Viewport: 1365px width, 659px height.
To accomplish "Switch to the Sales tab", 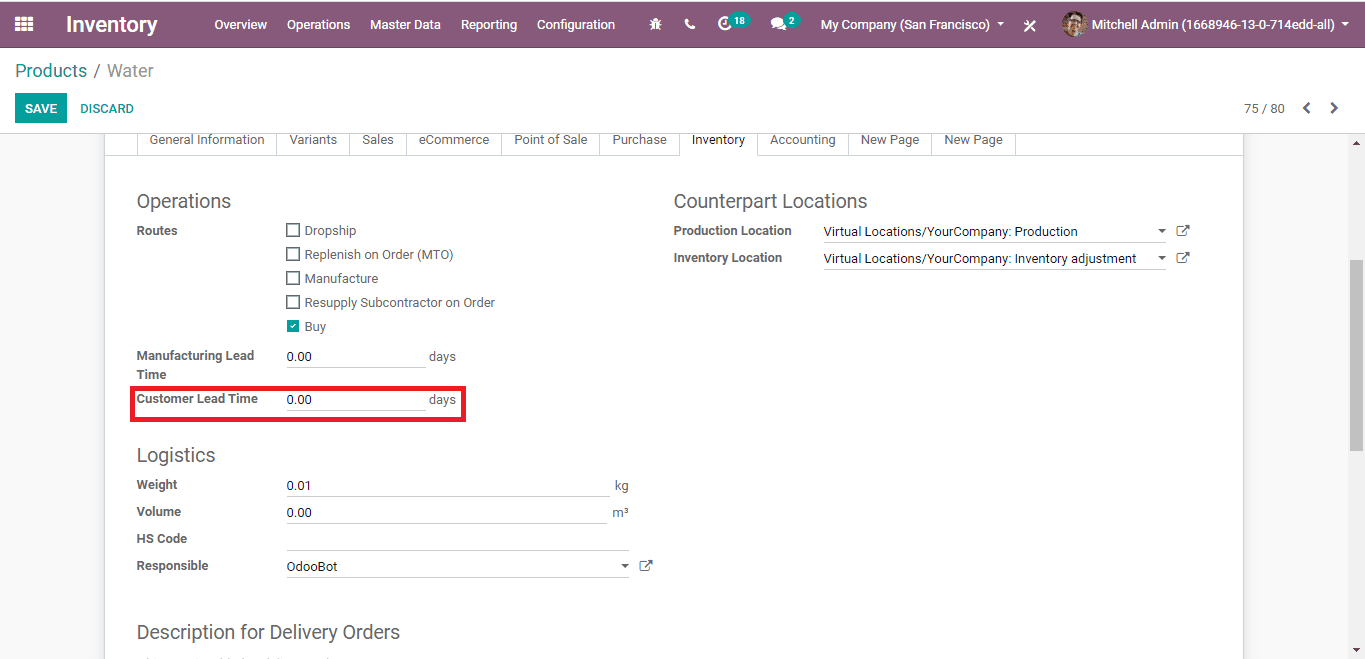I will [378, 141].
